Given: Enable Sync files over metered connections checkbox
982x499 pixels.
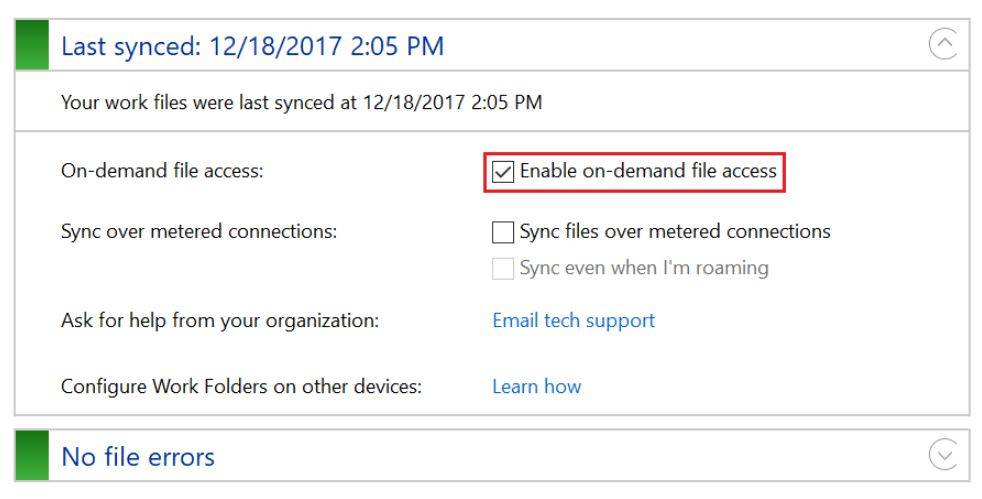Looking at the screenshot, I should [502, 232].
